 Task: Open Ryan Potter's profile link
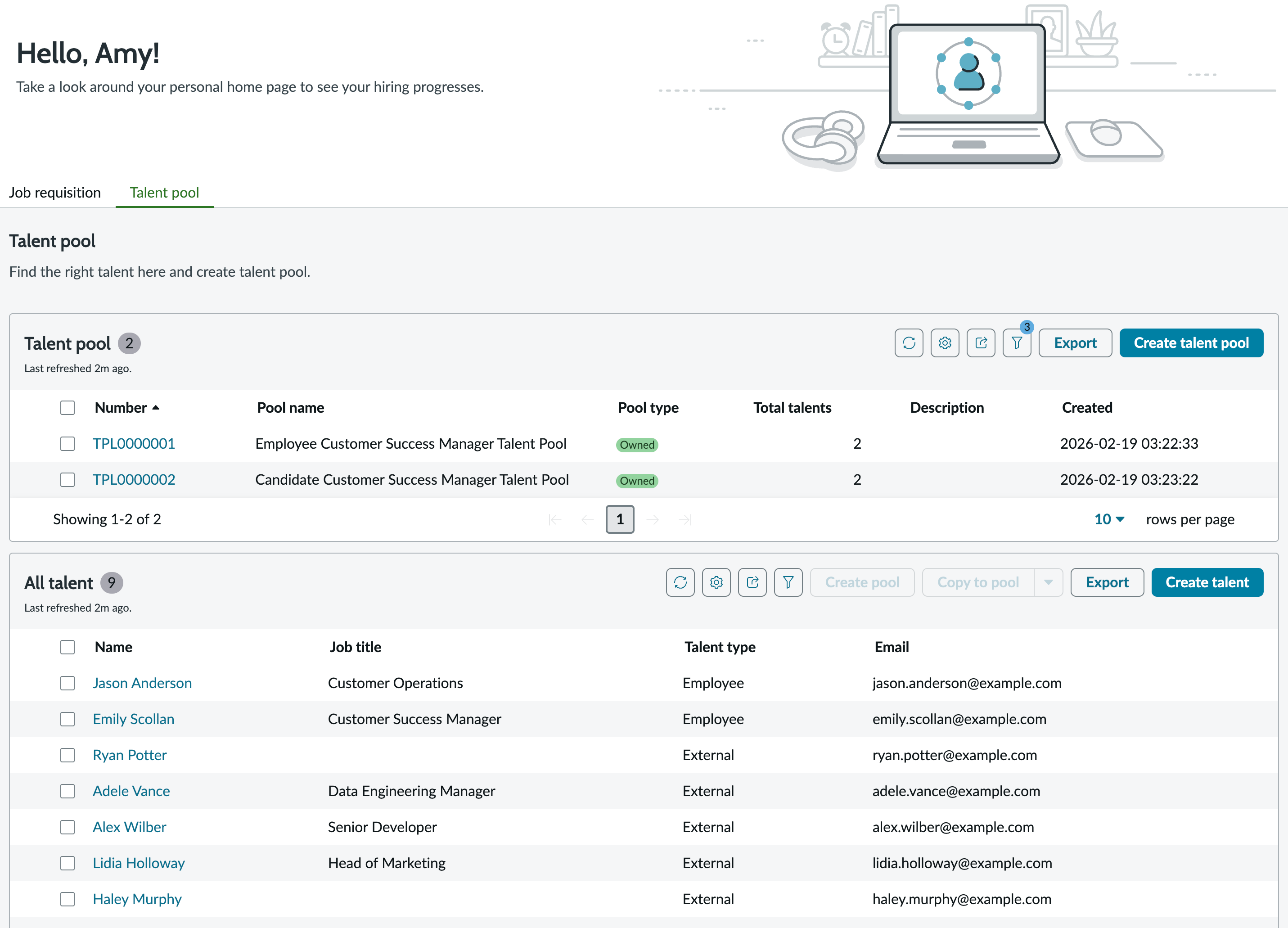click(130, 755)
